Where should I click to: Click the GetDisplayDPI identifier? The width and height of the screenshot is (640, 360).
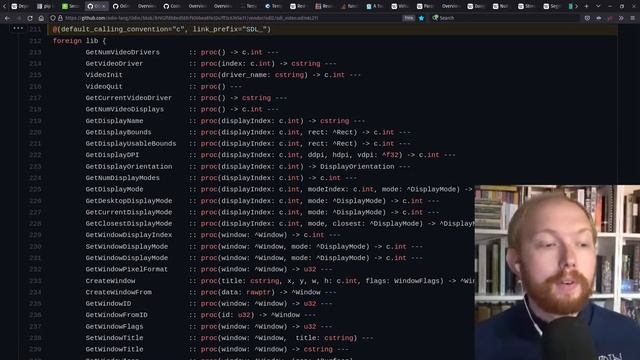coord(112,155)
